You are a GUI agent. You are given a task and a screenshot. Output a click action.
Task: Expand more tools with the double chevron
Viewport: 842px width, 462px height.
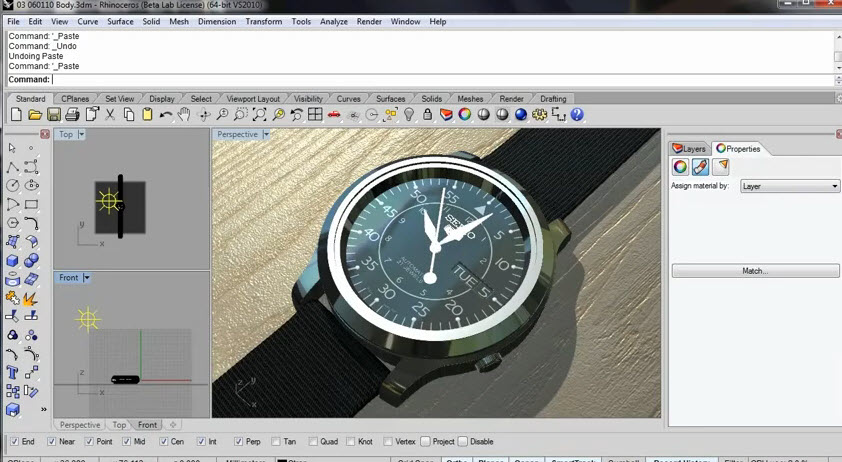point(43,409)
